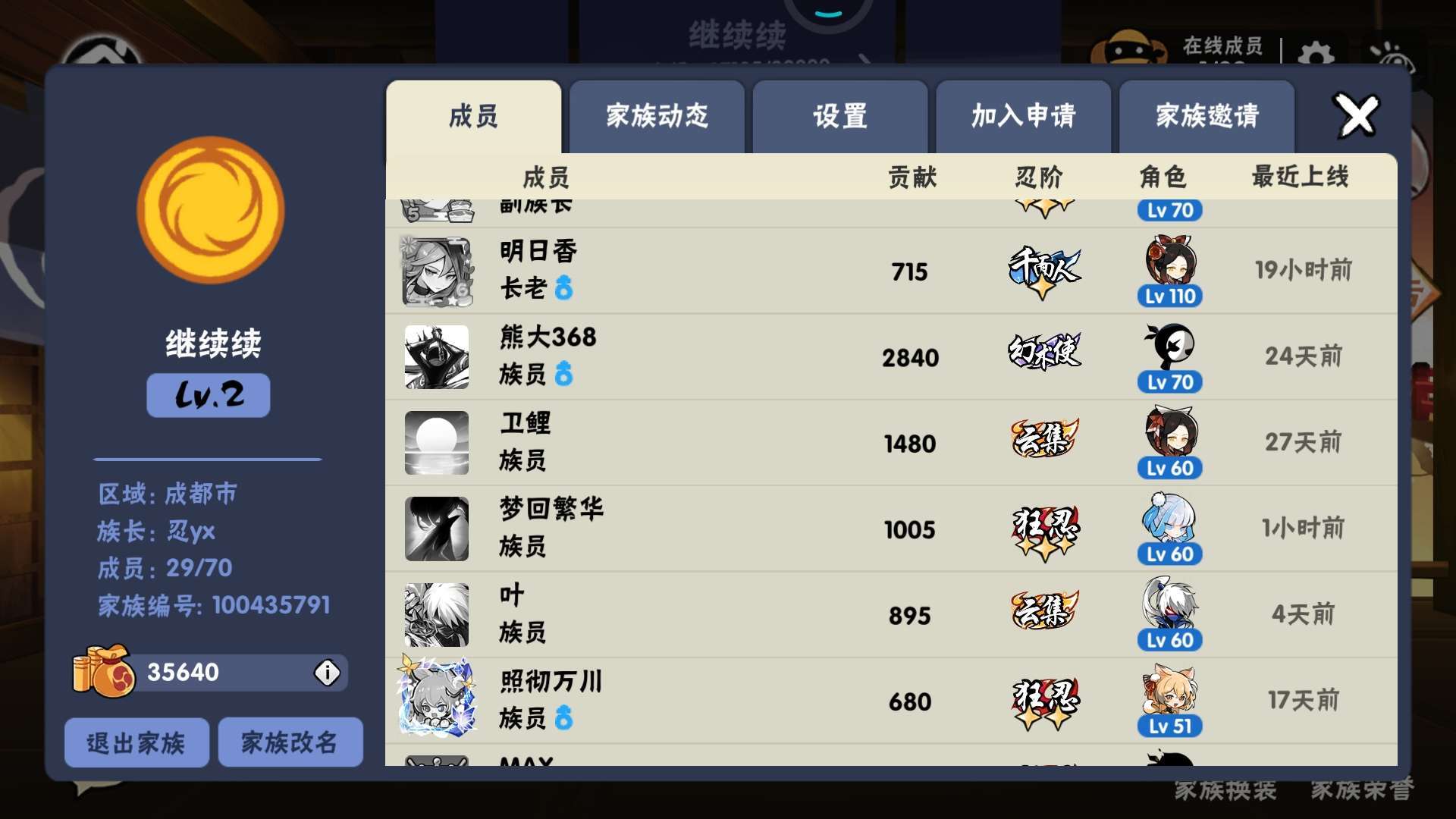Click the 云集 rank badge for 卫鲤
Viewport: 1456px width, 819px height.
tap(1045, 438)
